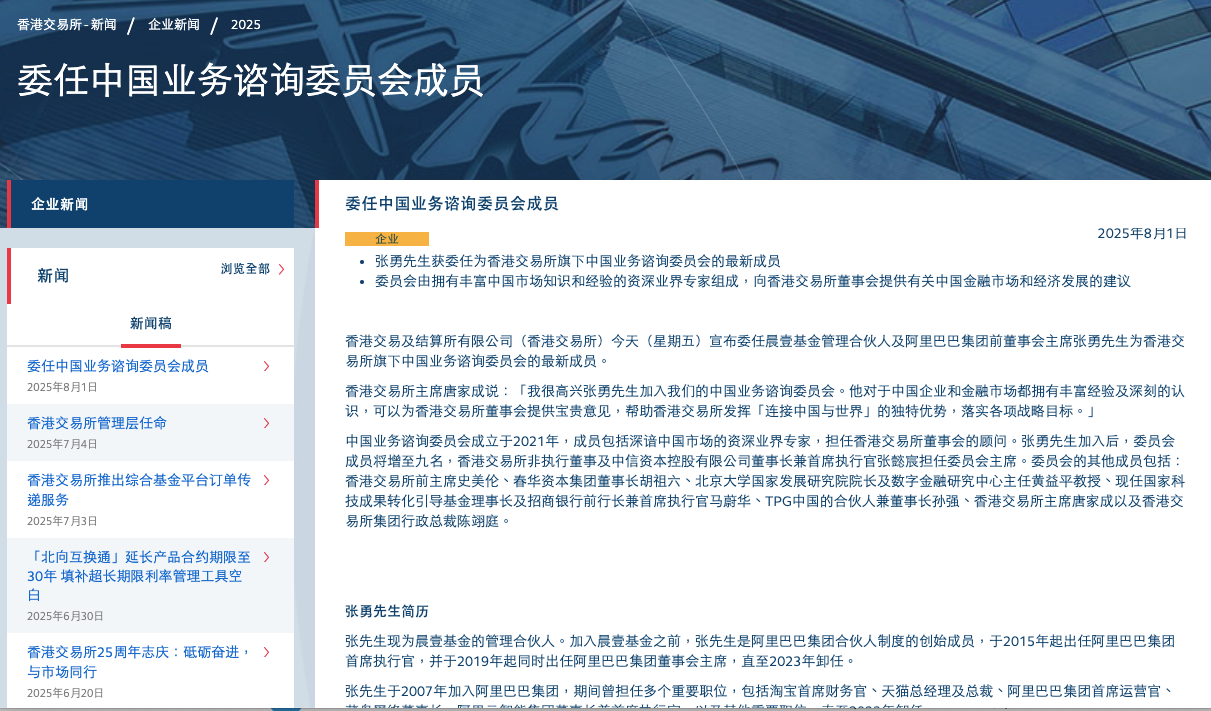Click arrow beside 香港交易所管理层任命
The width and height of the screenshot is (1211, 711).
[266, 423]
